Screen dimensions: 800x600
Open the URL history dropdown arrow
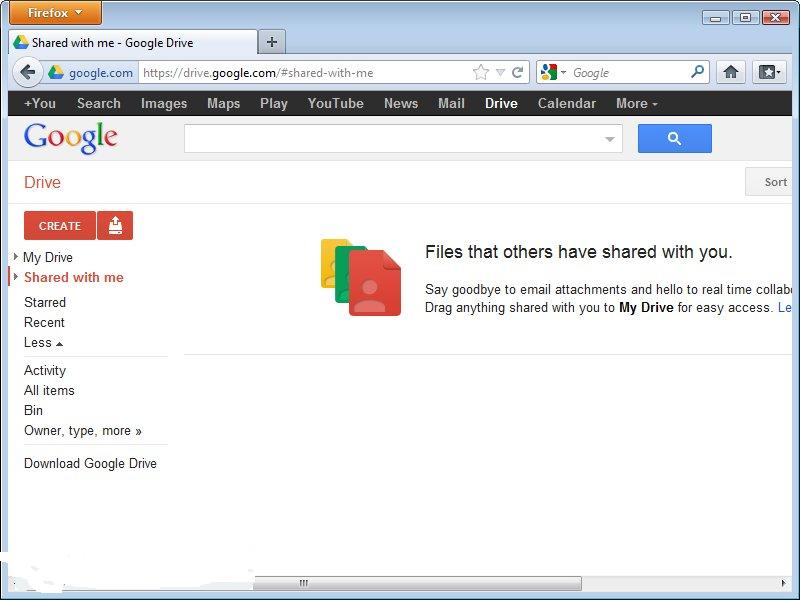coord(501,73)
